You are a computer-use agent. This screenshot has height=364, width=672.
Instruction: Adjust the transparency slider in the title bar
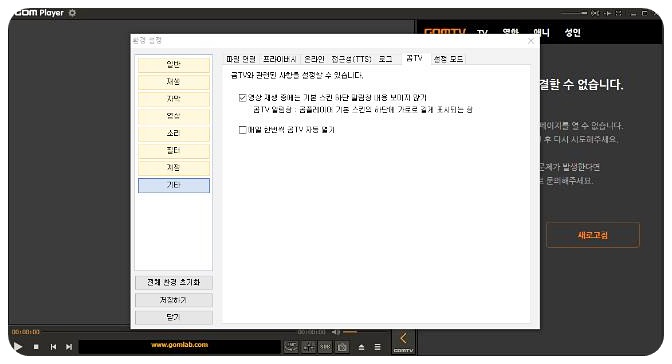coord(574,14)
